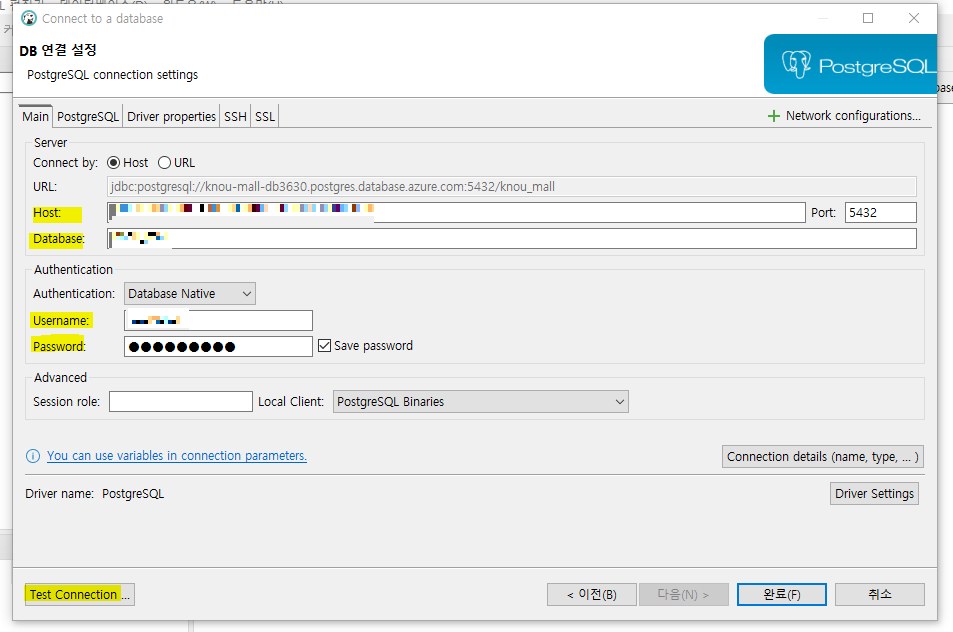Click the 이전(B) back button
This screenshot has height=632, width=953.
pos(591,594)
